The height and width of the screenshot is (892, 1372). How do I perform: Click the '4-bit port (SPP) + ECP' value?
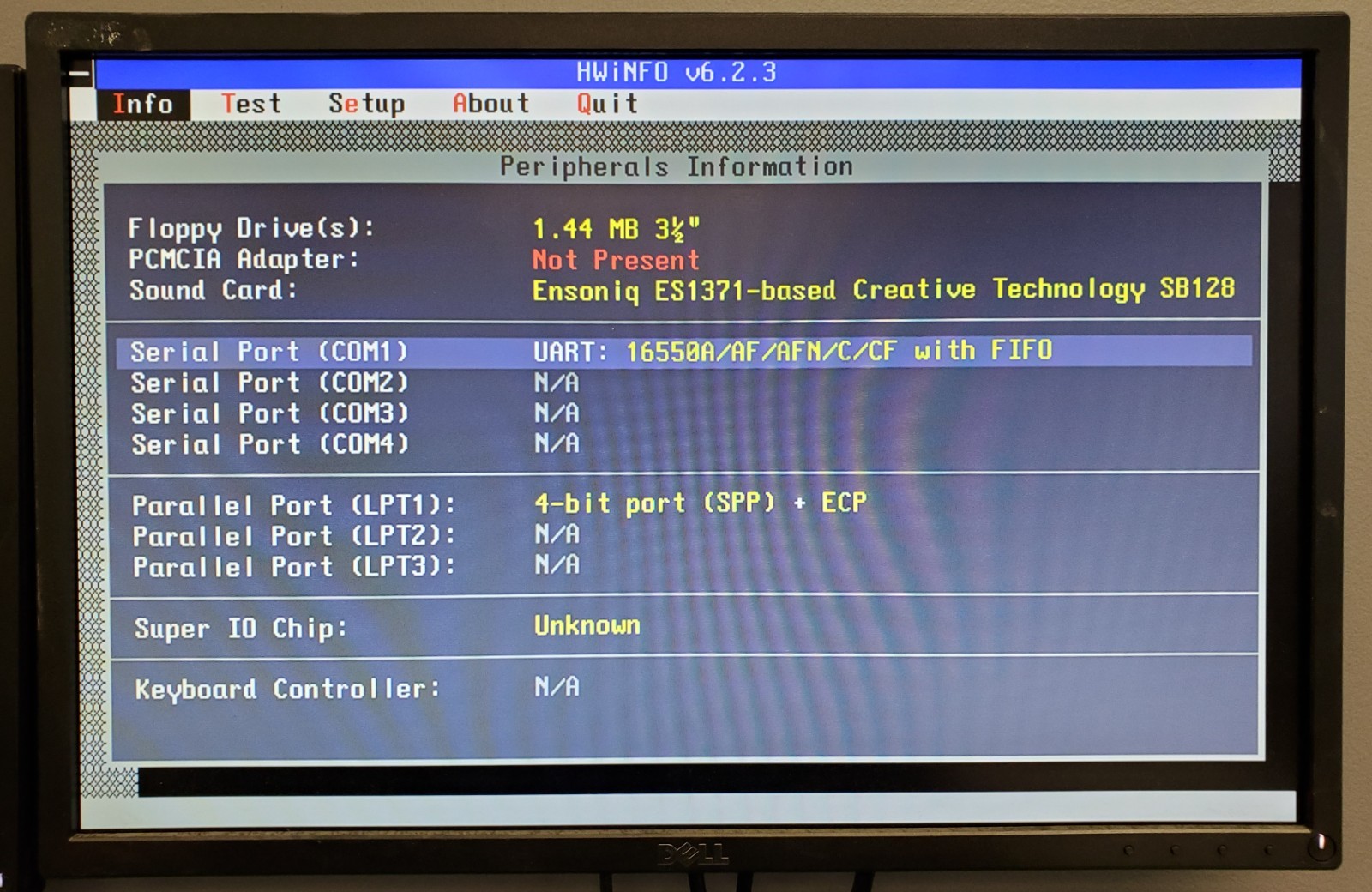coord(700,503)
